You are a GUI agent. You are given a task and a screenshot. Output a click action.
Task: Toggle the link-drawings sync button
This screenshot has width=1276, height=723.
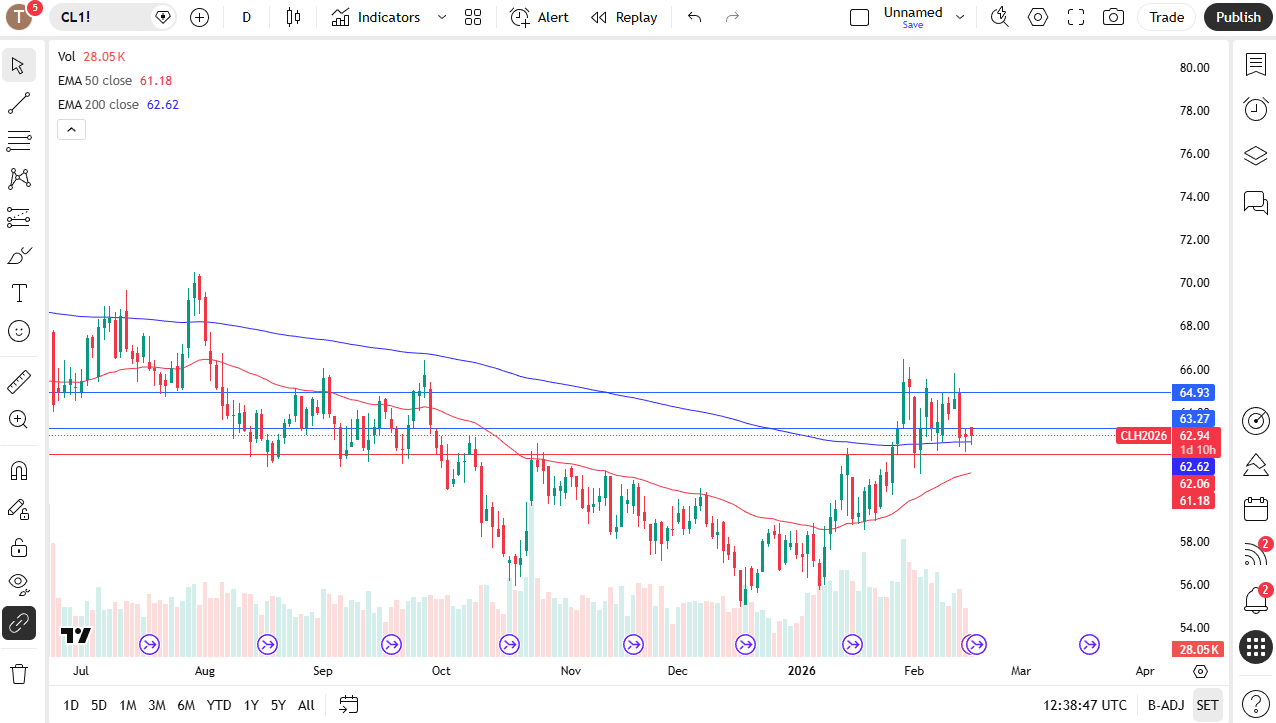pyautogui.click(x=18, y=623)
